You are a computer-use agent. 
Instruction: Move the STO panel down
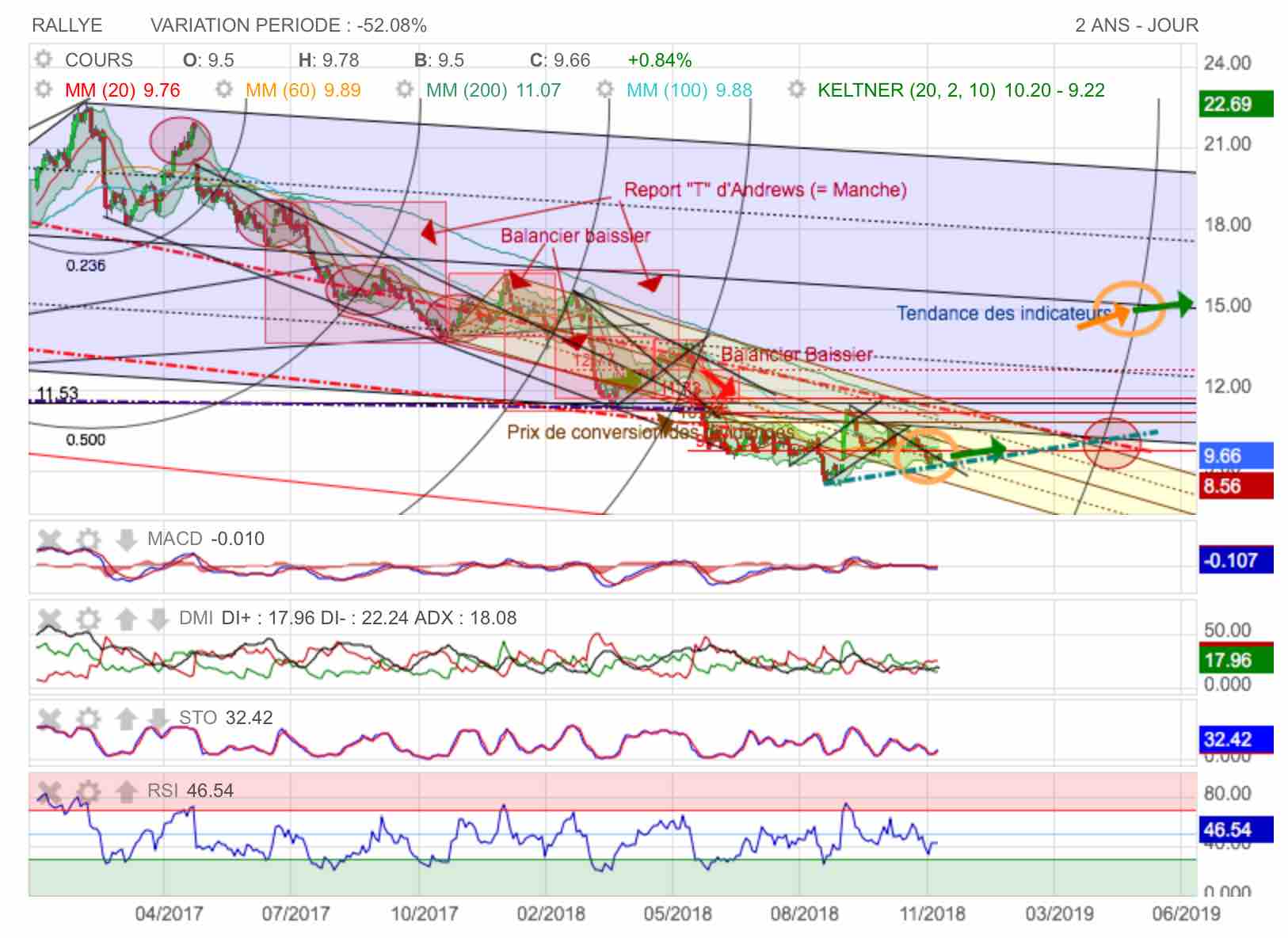158,719
